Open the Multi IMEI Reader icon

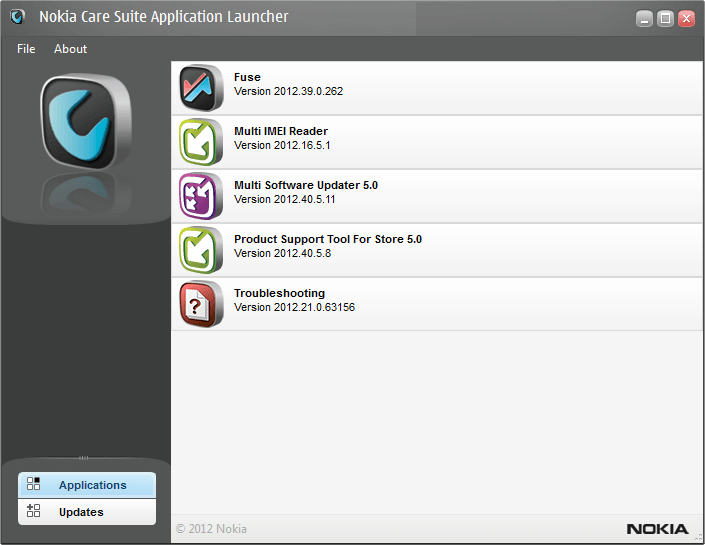201,142
